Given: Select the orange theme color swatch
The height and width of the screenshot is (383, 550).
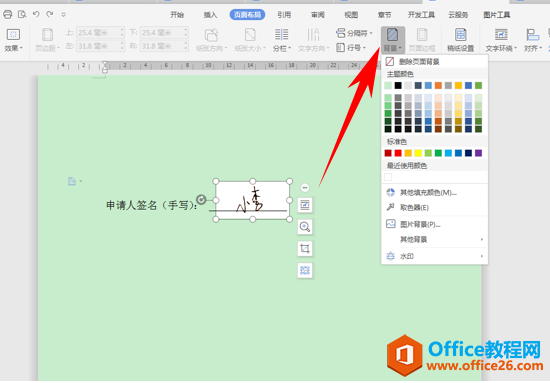Looking at the screenshot, I should tap(438, 85).
